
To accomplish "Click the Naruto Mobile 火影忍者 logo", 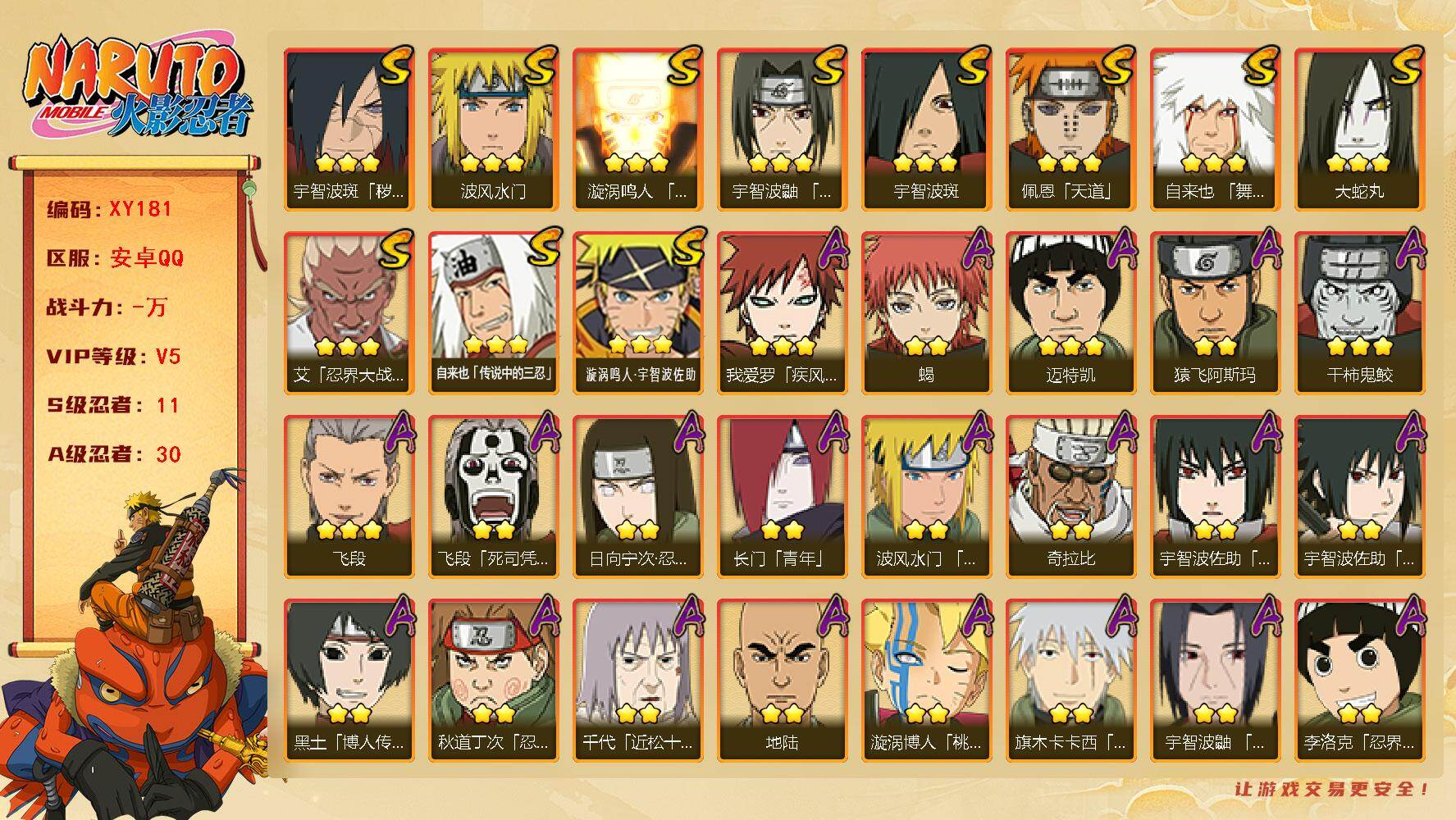I will click(138, 89).
